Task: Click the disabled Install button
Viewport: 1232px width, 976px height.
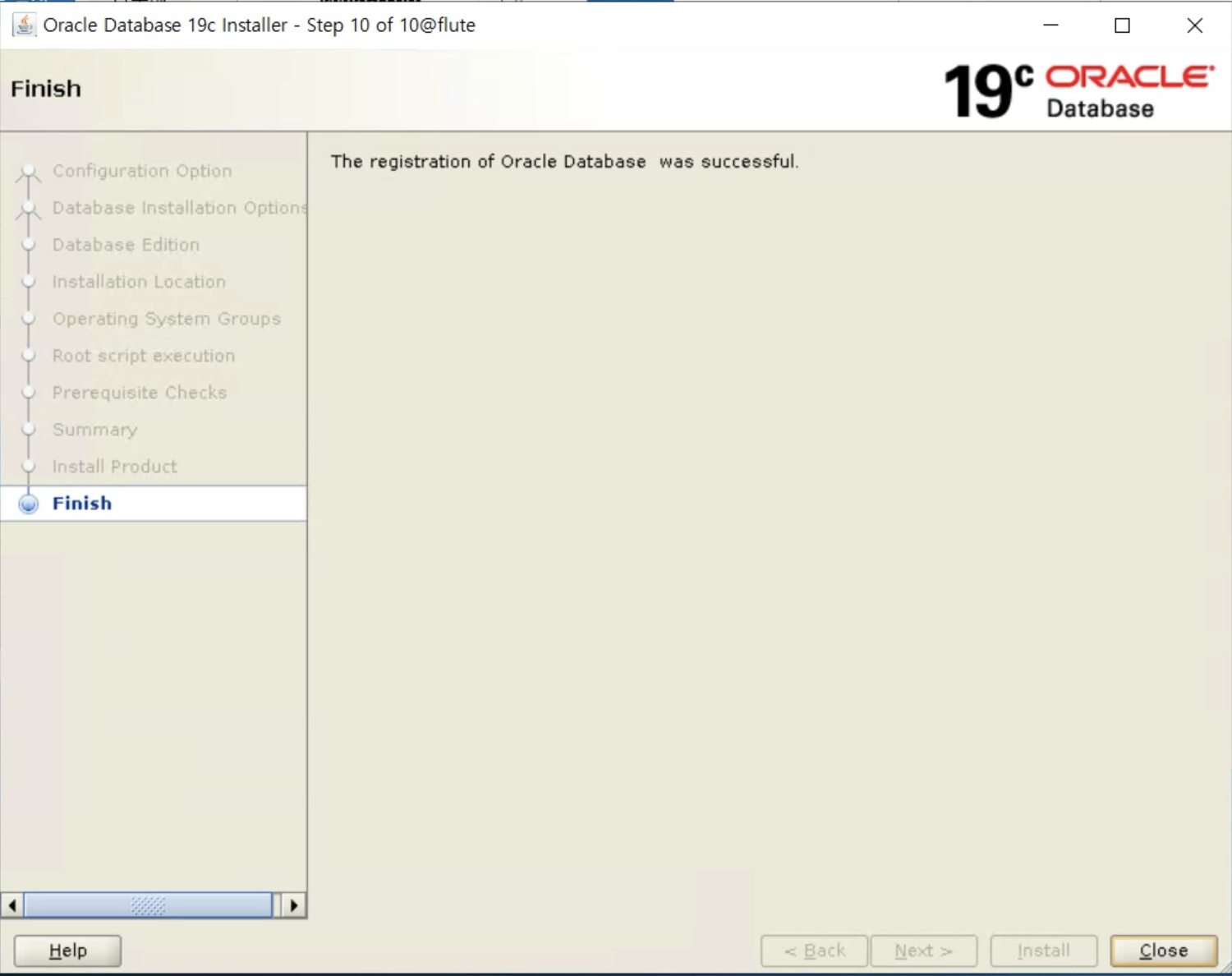Action: [1044, 951]
